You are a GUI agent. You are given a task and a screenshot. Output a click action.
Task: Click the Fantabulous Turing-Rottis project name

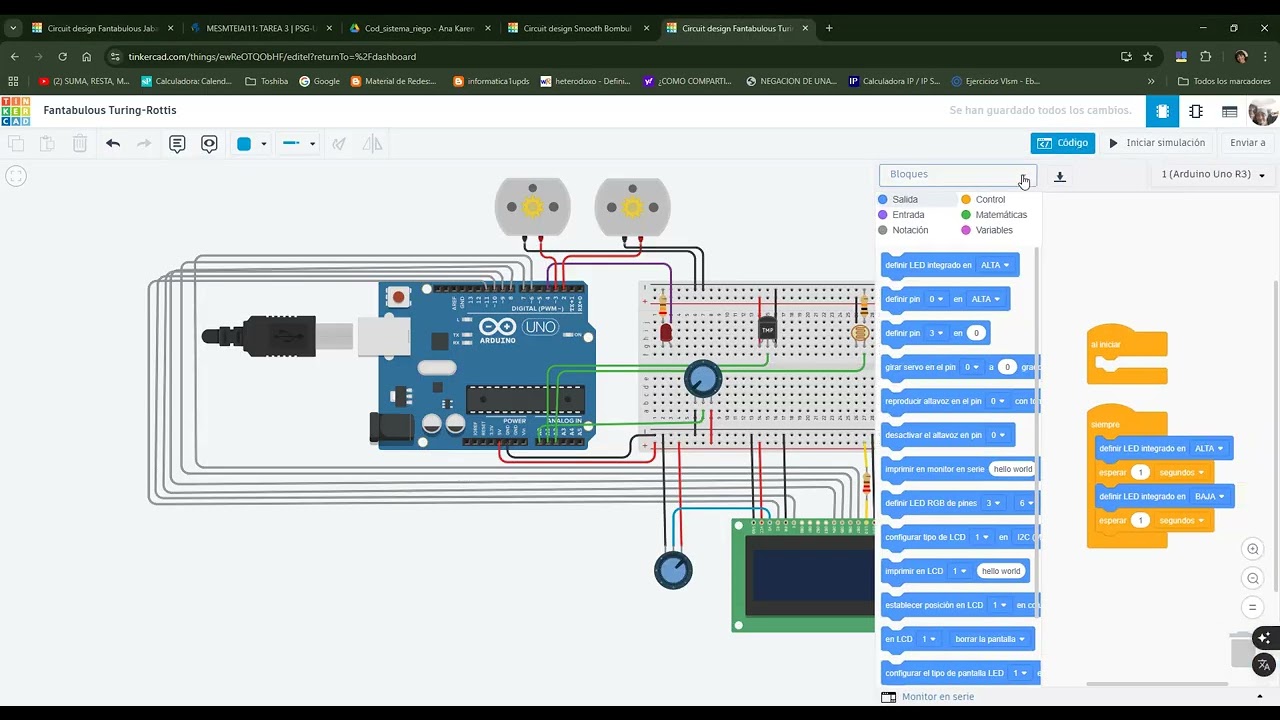click(110, 110)
